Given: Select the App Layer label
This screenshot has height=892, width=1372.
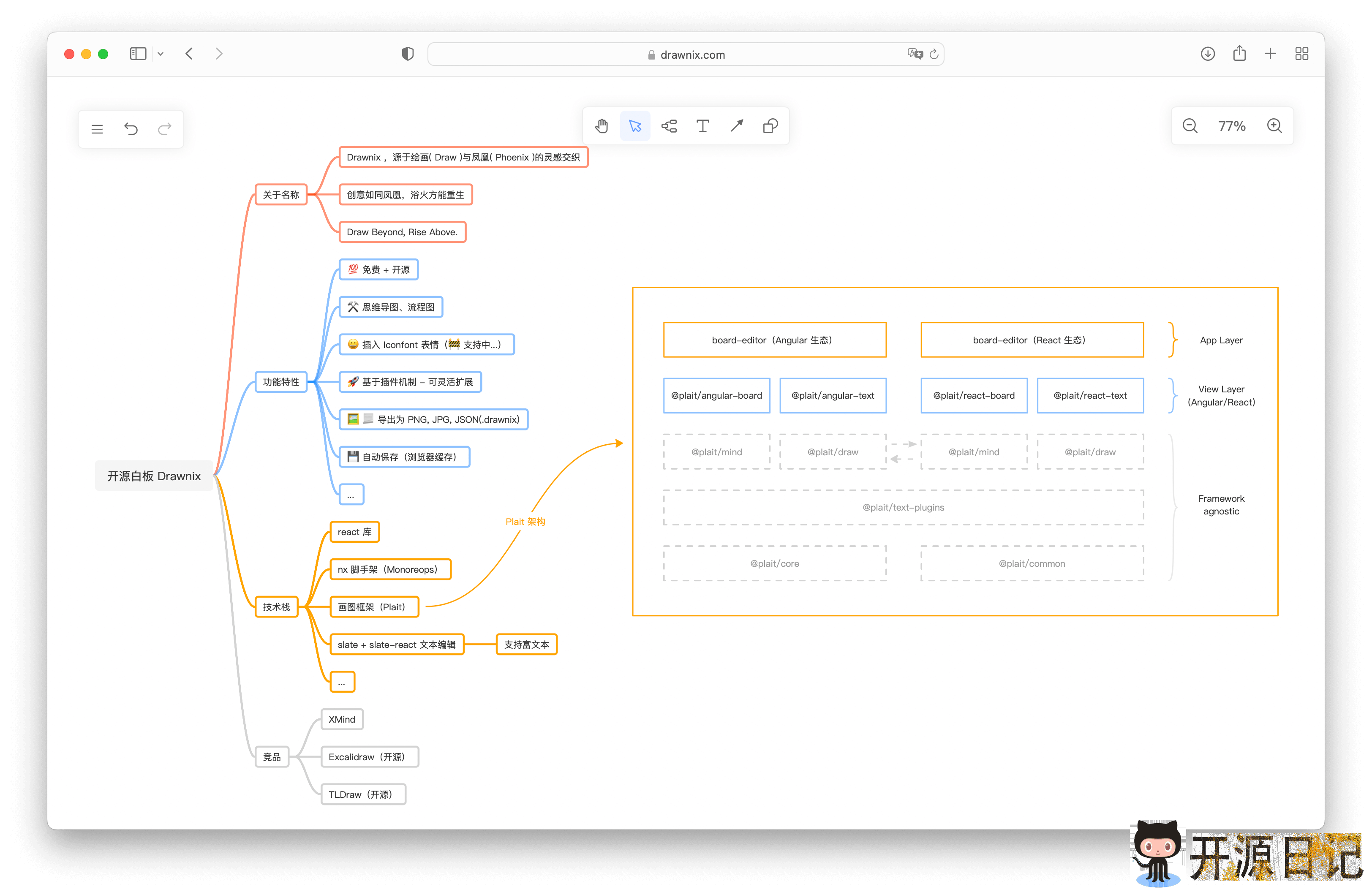Looking at the screenshot, I should [x=1221, y=340].
